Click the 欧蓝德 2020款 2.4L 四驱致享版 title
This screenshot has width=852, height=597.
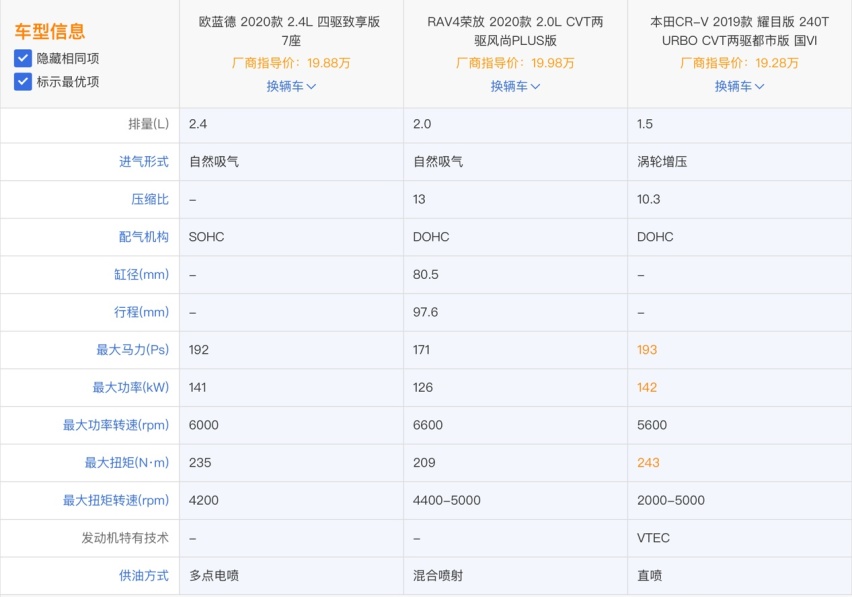click(290, 31)
